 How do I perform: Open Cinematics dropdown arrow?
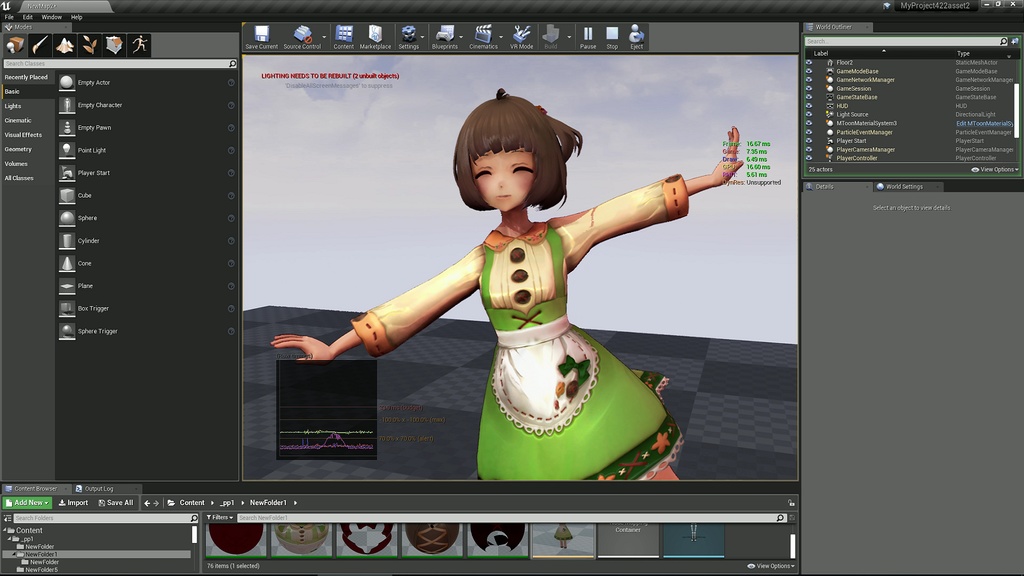502,37
